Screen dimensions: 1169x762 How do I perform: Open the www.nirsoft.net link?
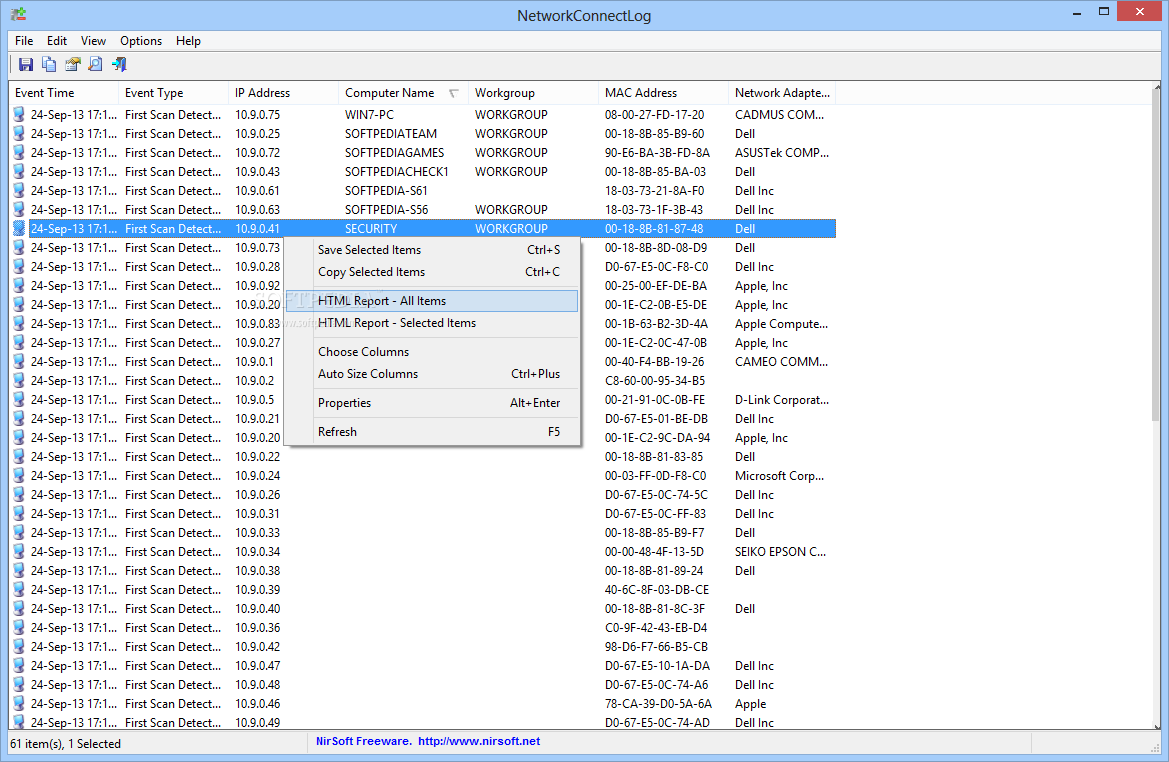pos(479,741)
